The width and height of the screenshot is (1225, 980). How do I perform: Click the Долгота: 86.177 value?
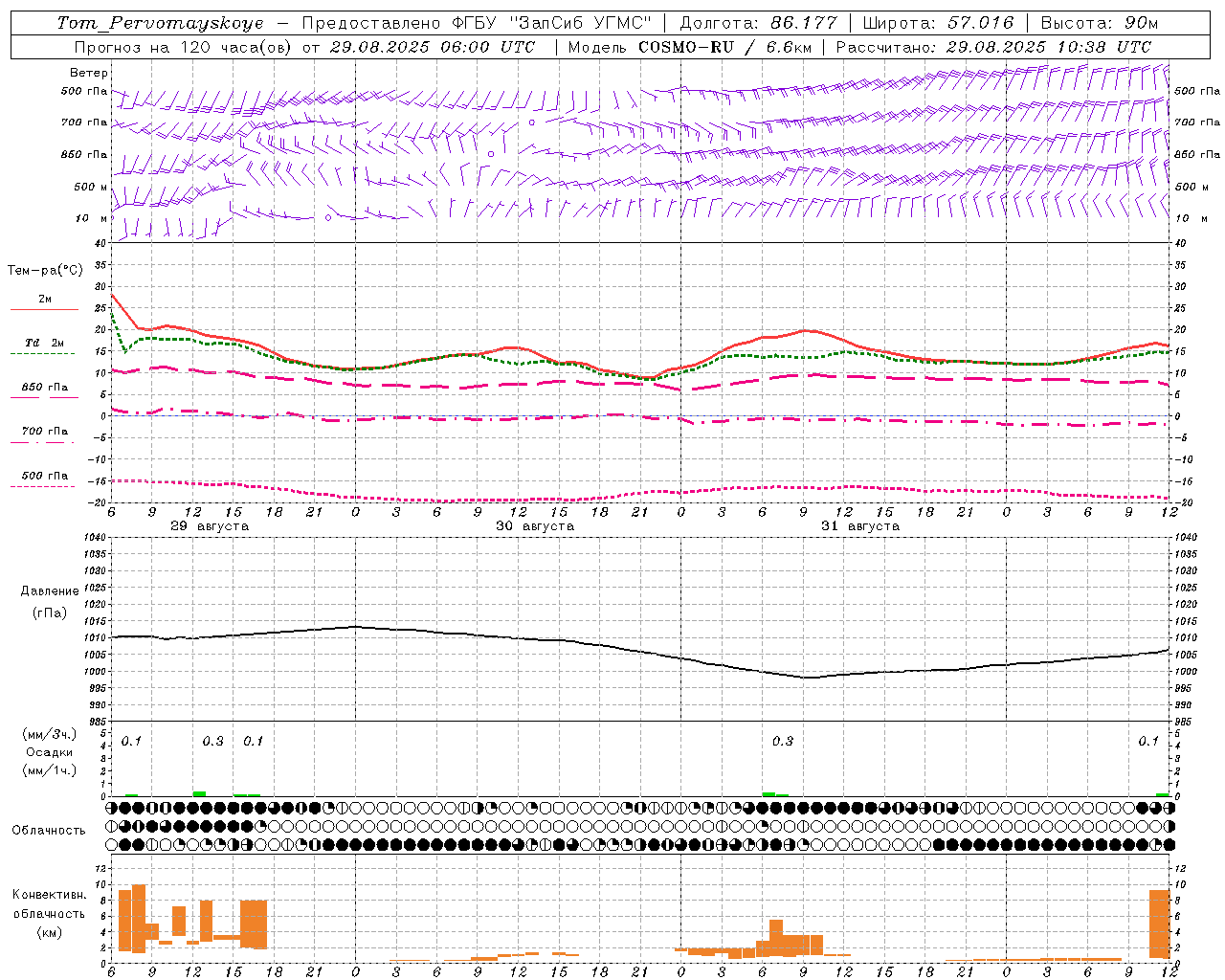click(x=759, y=23)
